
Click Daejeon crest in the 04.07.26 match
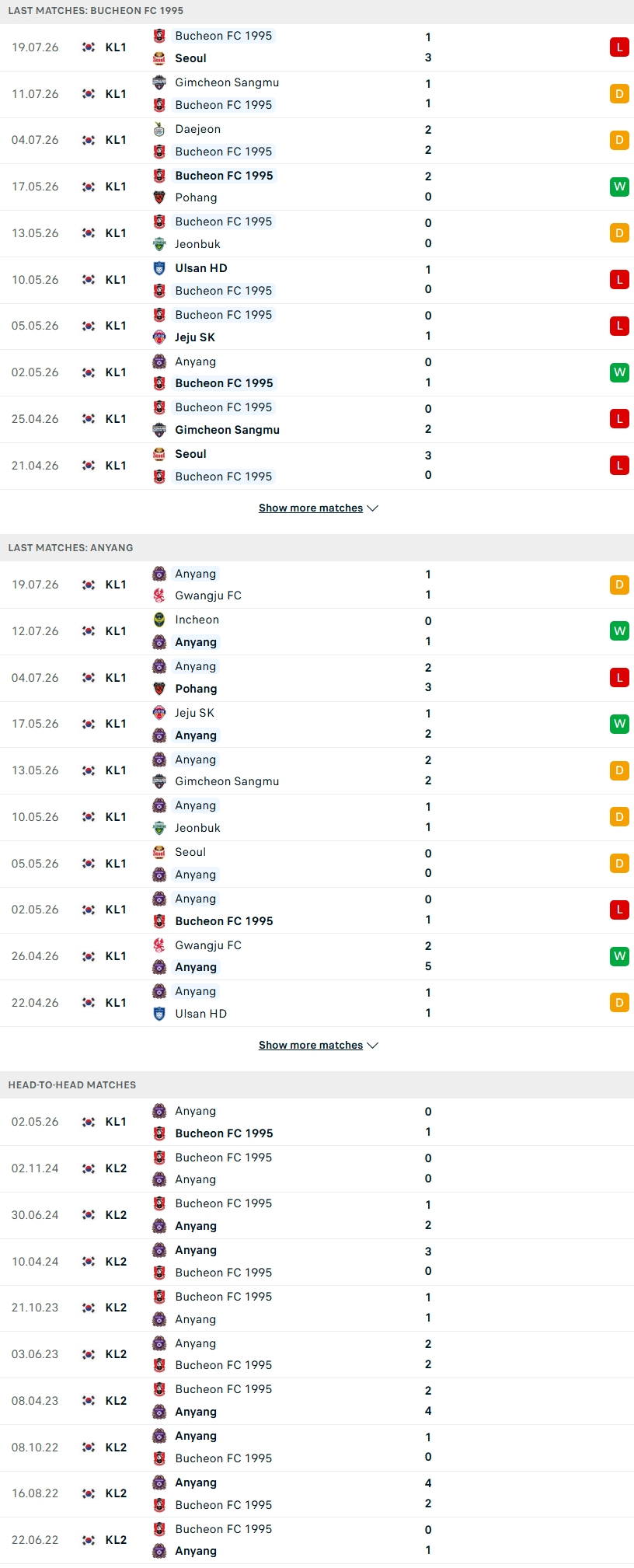(x=159, y=129)
